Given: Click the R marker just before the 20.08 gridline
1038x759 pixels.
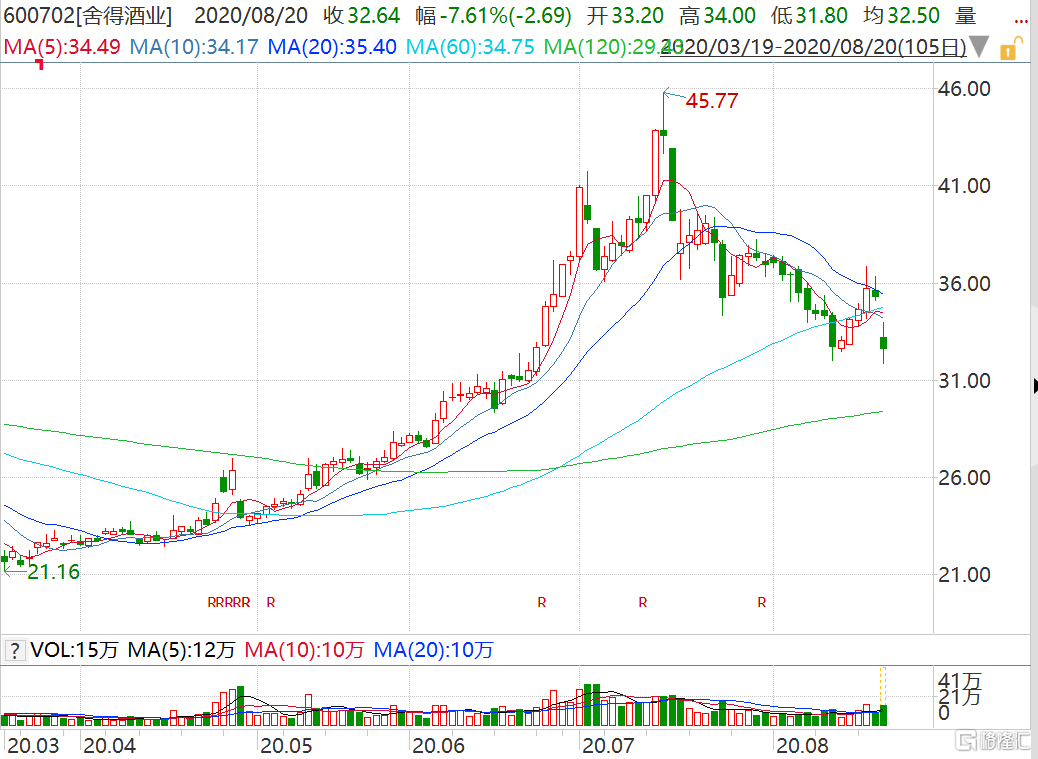Looking at the screenshot, I should click(x=762, y=603).
